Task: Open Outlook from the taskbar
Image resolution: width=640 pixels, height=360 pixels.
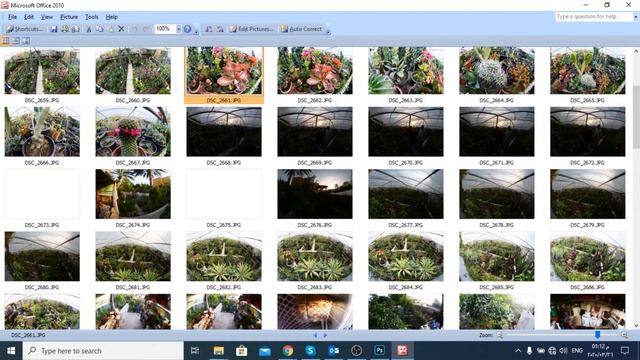Action: pos(333,350)
